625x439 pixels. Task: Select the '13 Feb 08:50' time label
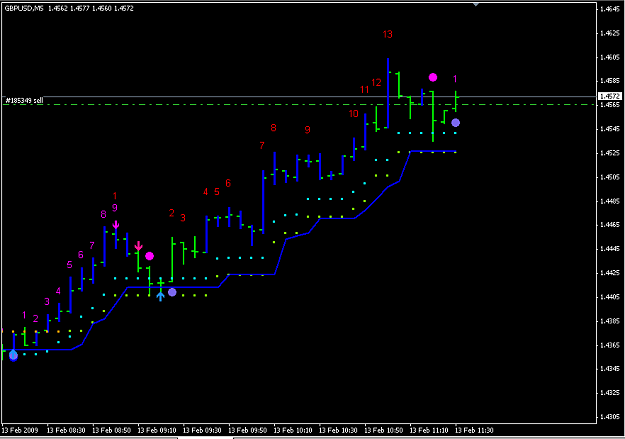click(x=112, y=430)
